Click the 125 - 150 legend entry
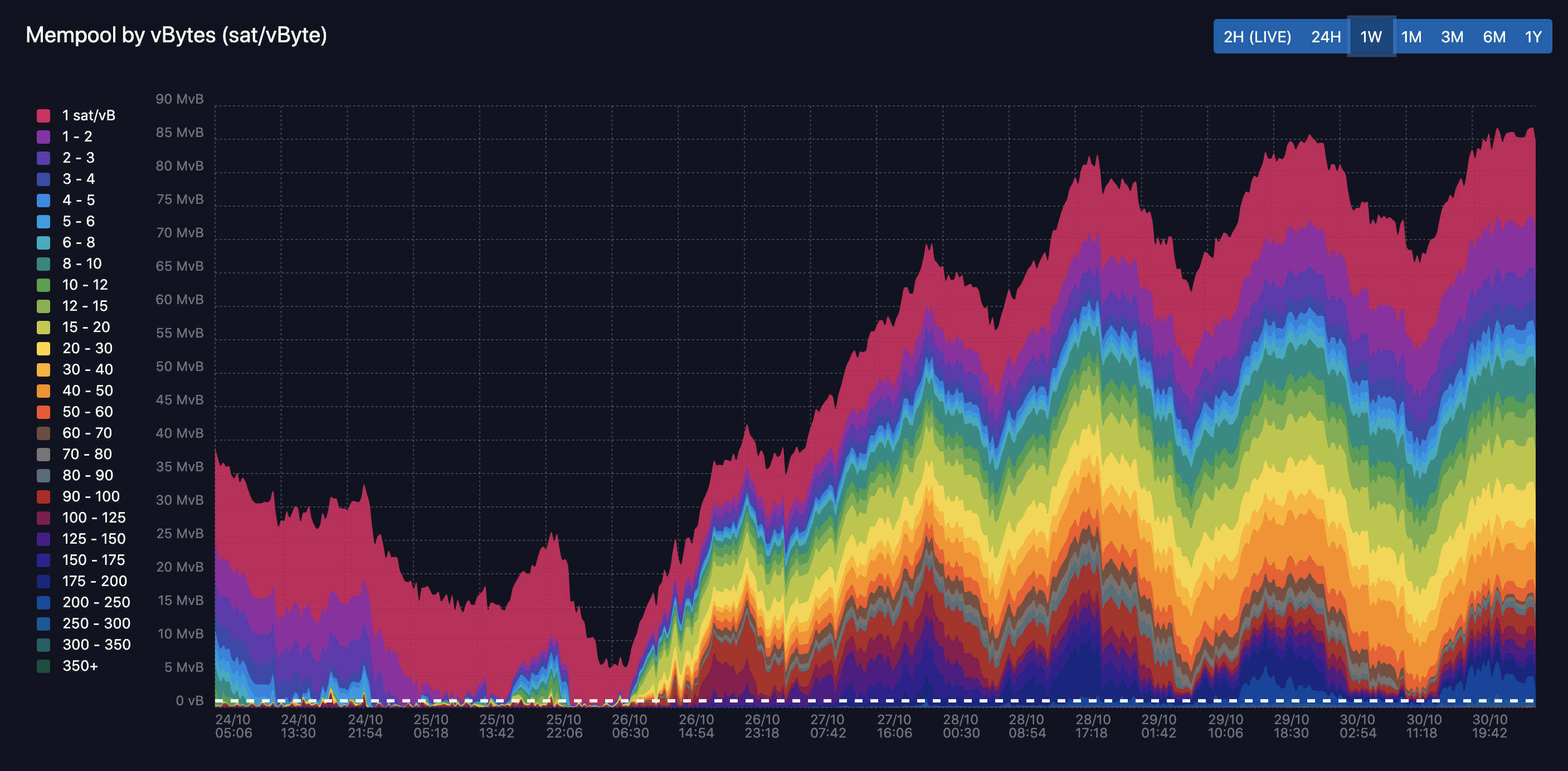The width and height of the screenshot is (1568, 771). (x=81, y=539)
